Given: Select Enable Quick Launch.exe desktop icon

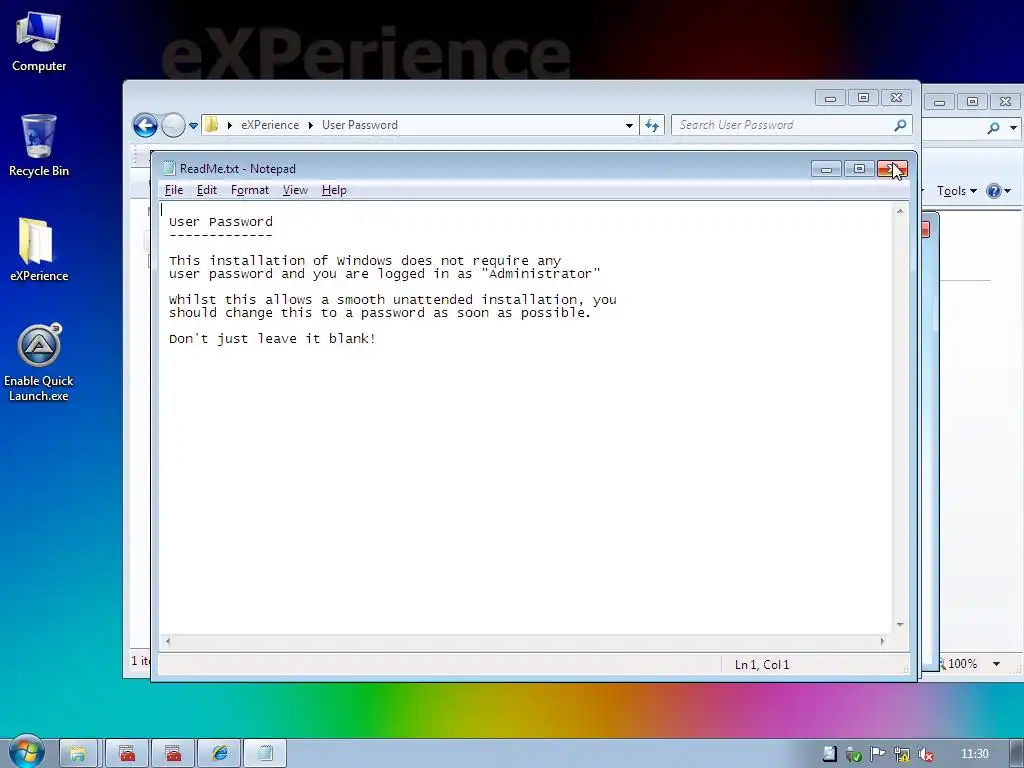Looking at the screenshot, I should (39, 362).
